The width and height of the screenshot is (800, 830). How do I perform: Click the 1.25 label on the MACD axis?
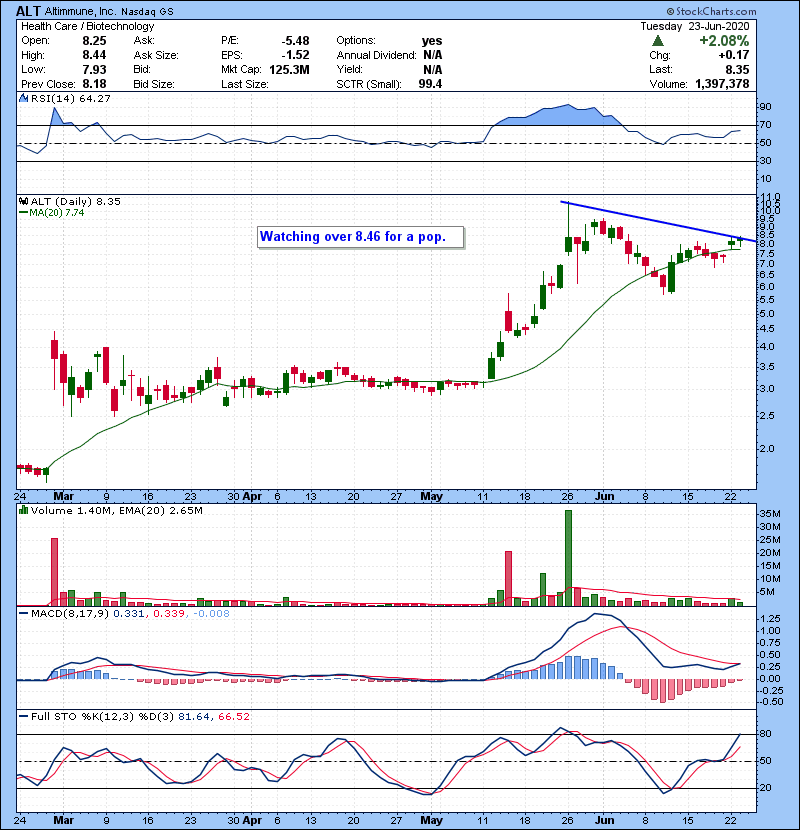pos(770,619)
